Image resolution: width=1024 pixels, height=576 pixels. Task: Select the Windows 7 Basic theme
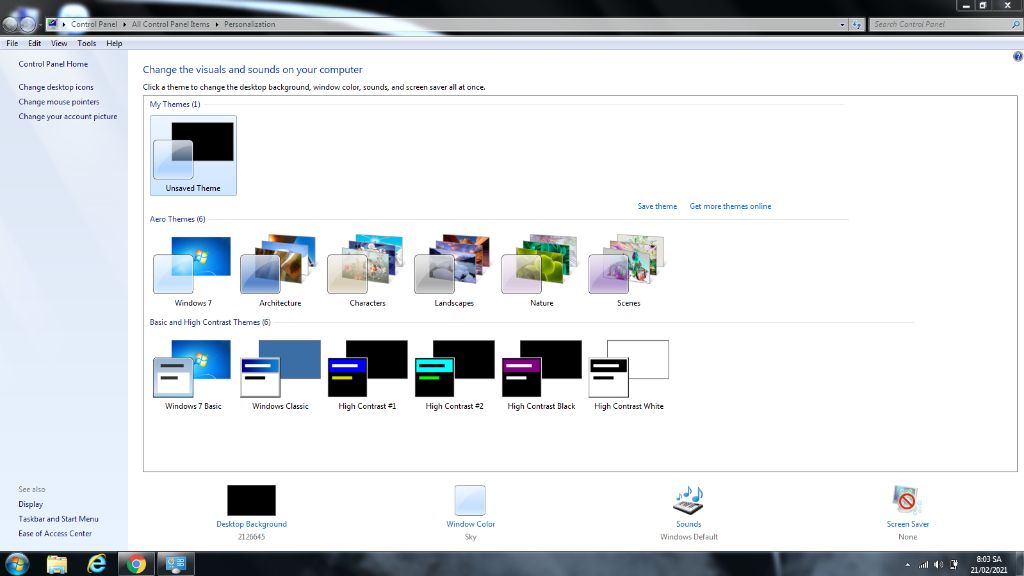193,375
